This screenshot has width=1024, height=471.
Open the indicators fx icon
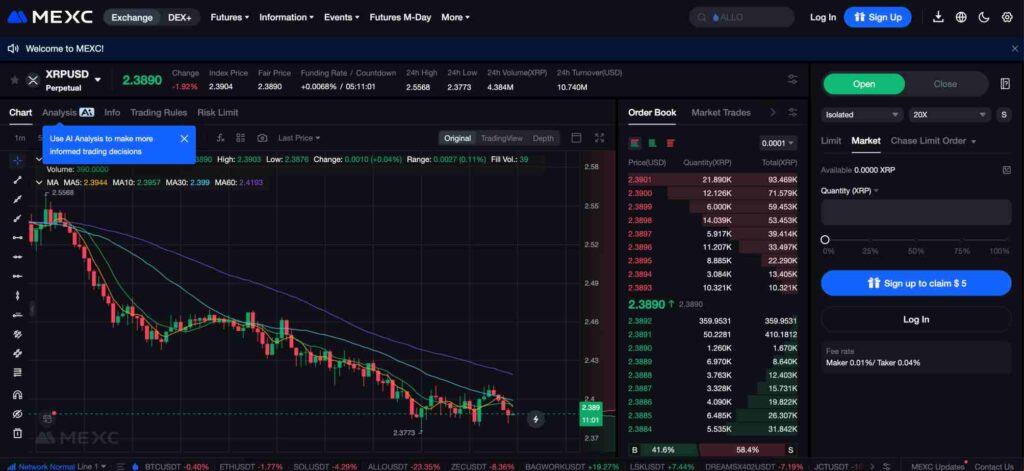[x=221, y=138]
